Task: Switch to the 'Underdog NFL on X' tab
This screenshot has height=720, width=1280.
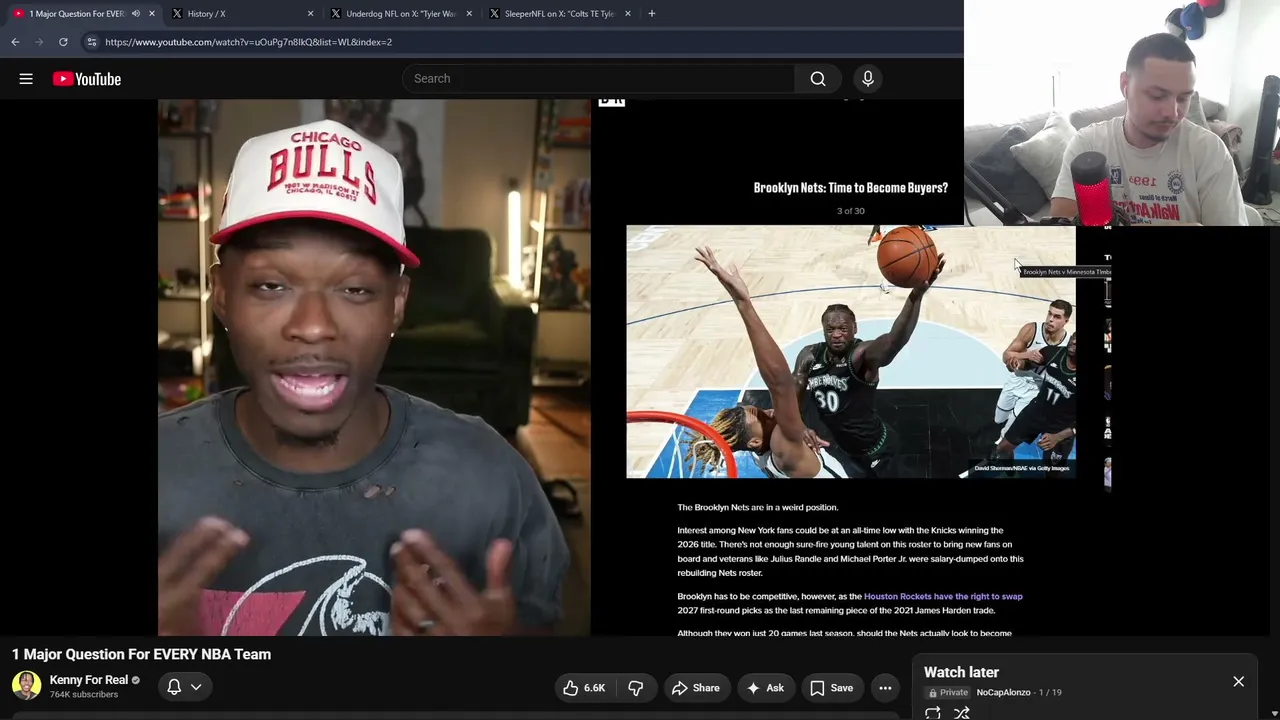Action: (x=400, y=14)
